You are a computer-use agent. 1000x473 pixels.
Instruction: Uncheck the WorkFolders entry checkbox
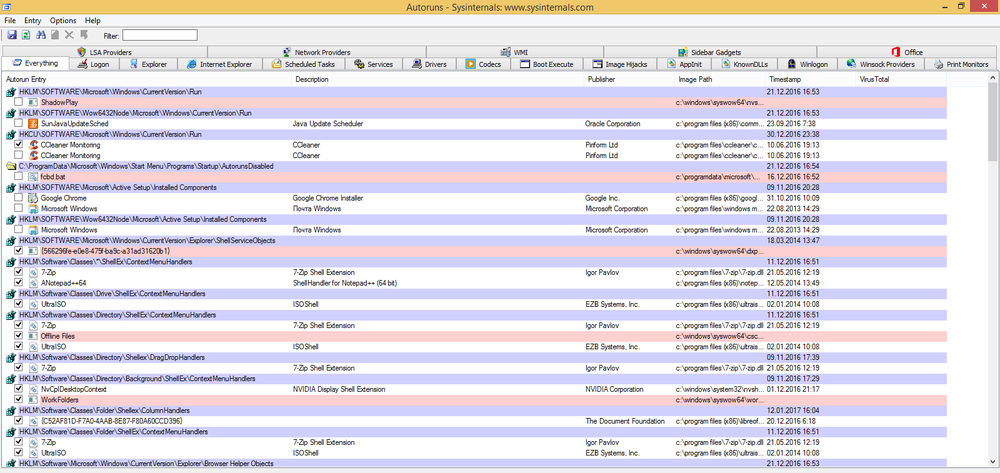[19, 400]
